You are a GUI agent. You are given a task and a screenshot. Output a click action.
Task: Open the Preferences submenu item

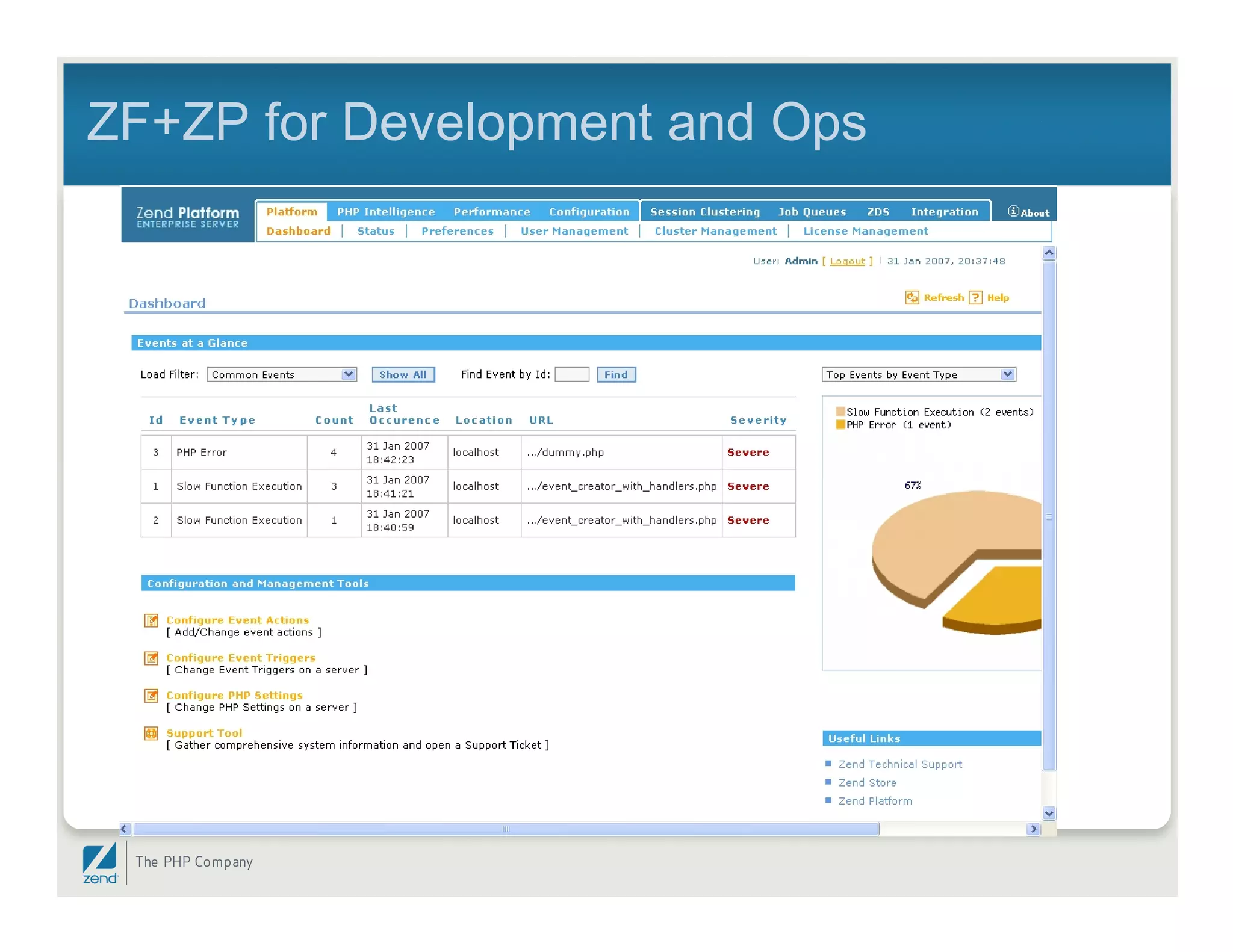pyautogui.click(x=457, y=231)
